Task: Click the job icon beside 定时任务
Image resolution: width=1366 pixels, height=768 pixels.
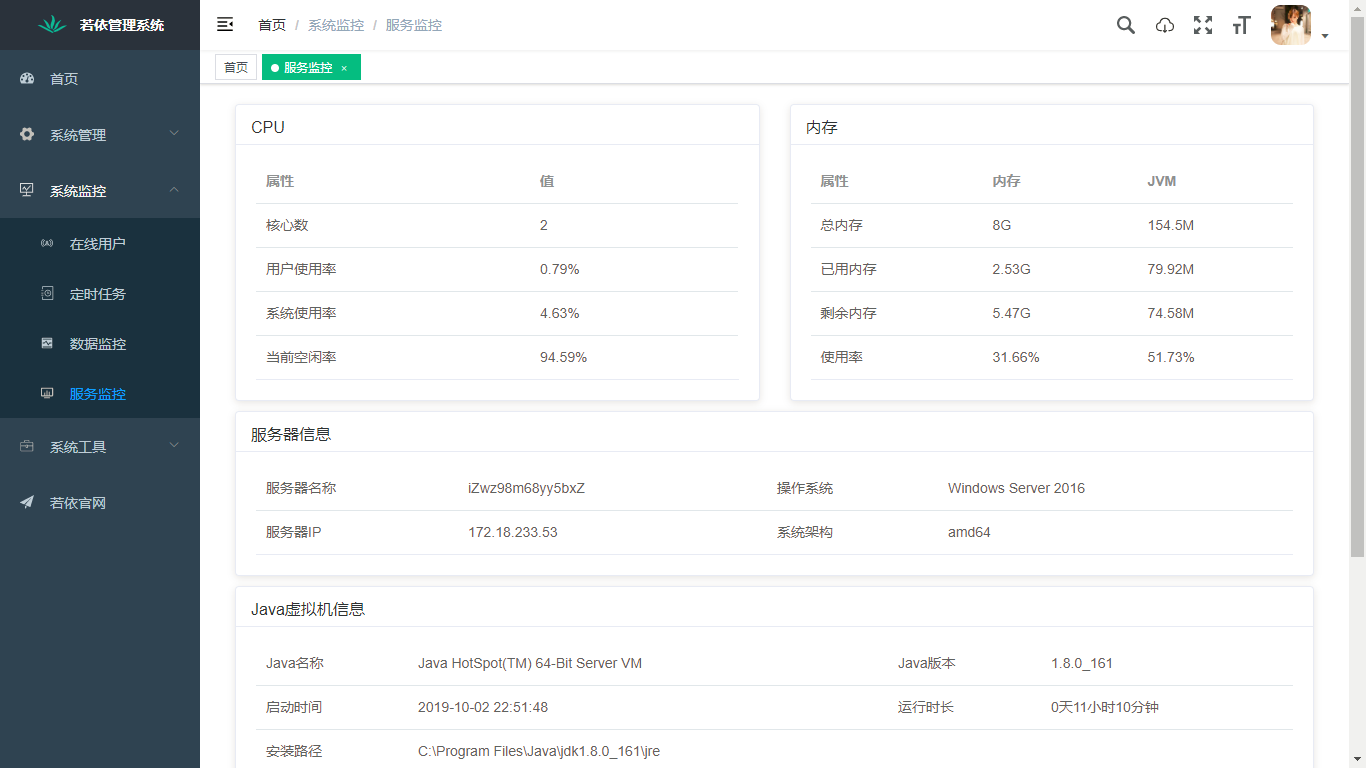Action: point(47,294)
